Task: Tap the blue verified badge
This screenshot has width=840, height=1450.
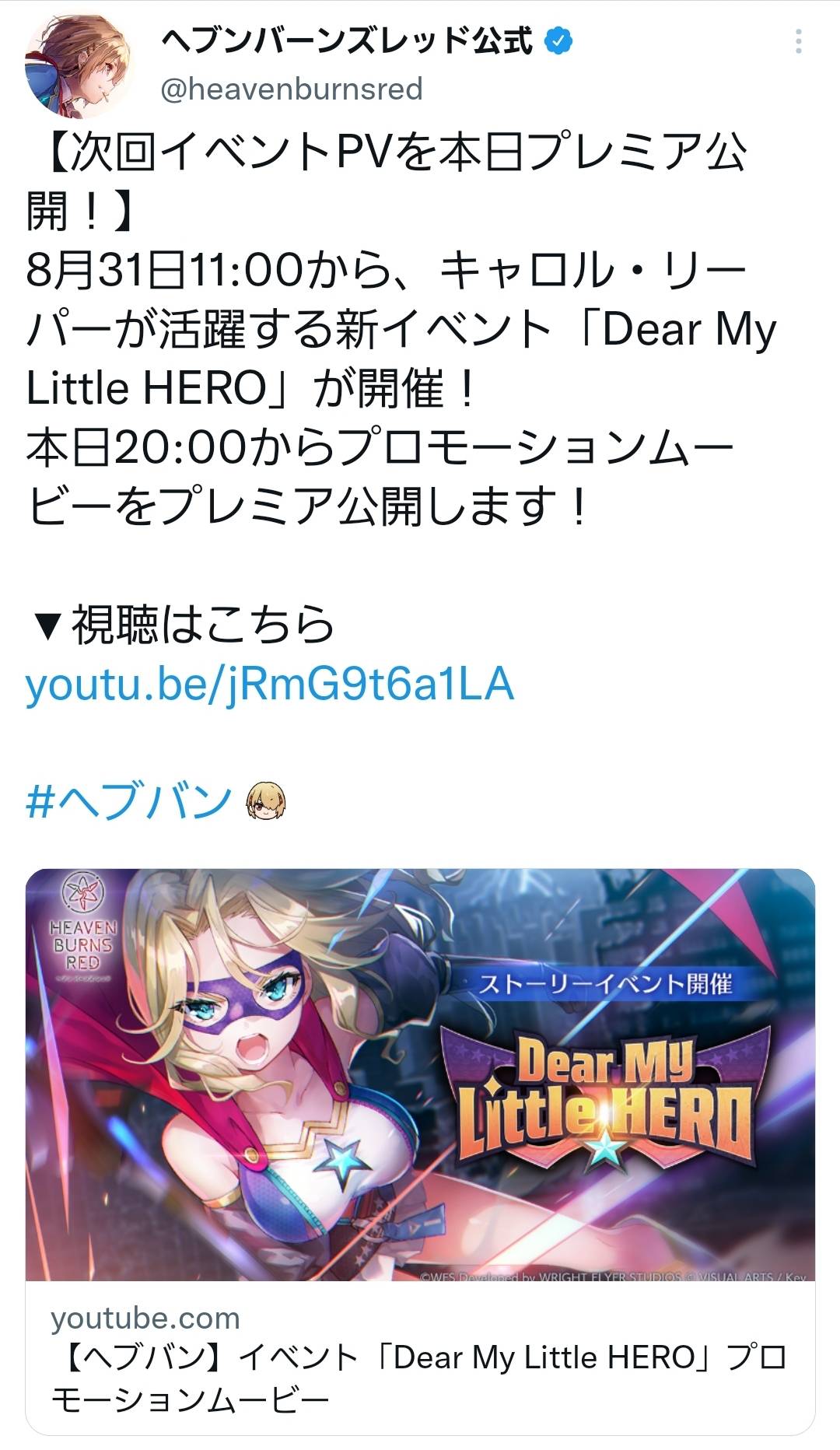Action: pos(558,41)
